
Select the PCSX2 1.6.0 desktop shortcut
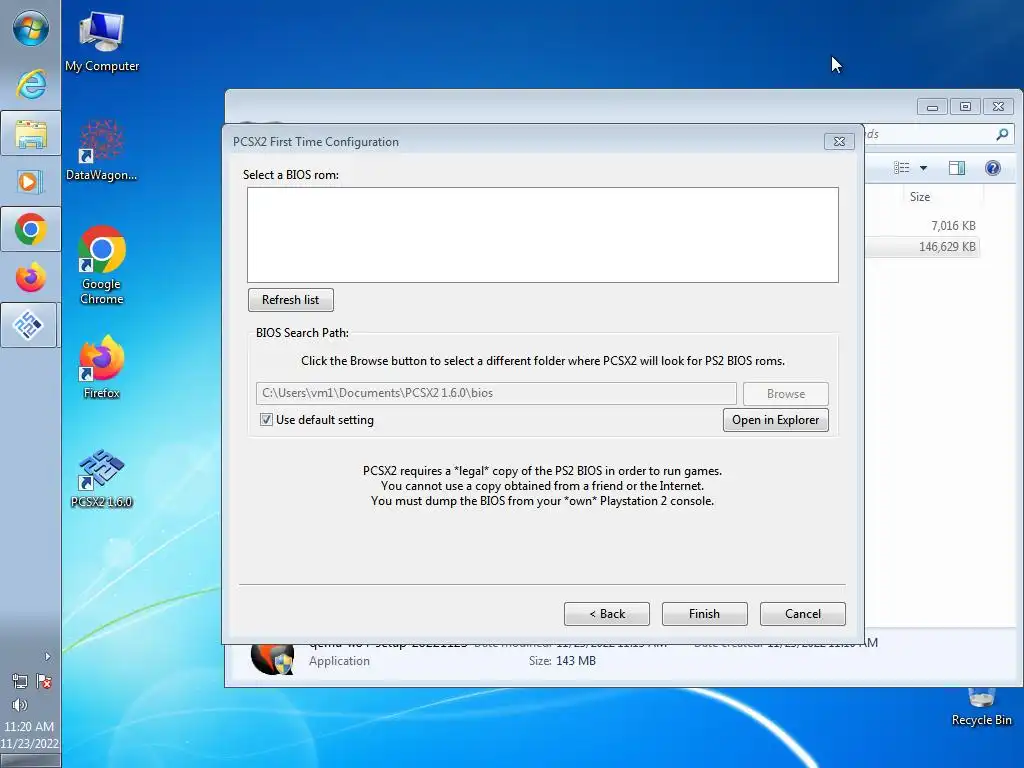(x=102, y=478)
